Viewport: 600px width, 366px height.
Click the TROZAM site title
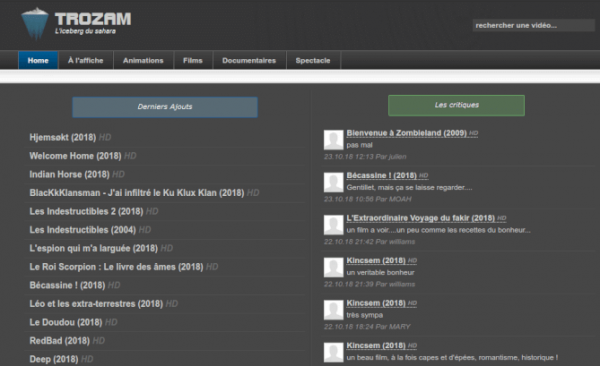93,19
